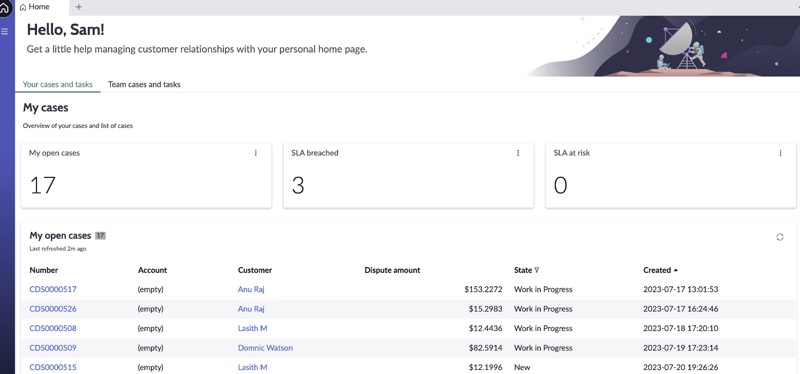Viewport: 800px width, 374px height.
Task: Open the options menu on My open cases card
Action: click(256, 153)
